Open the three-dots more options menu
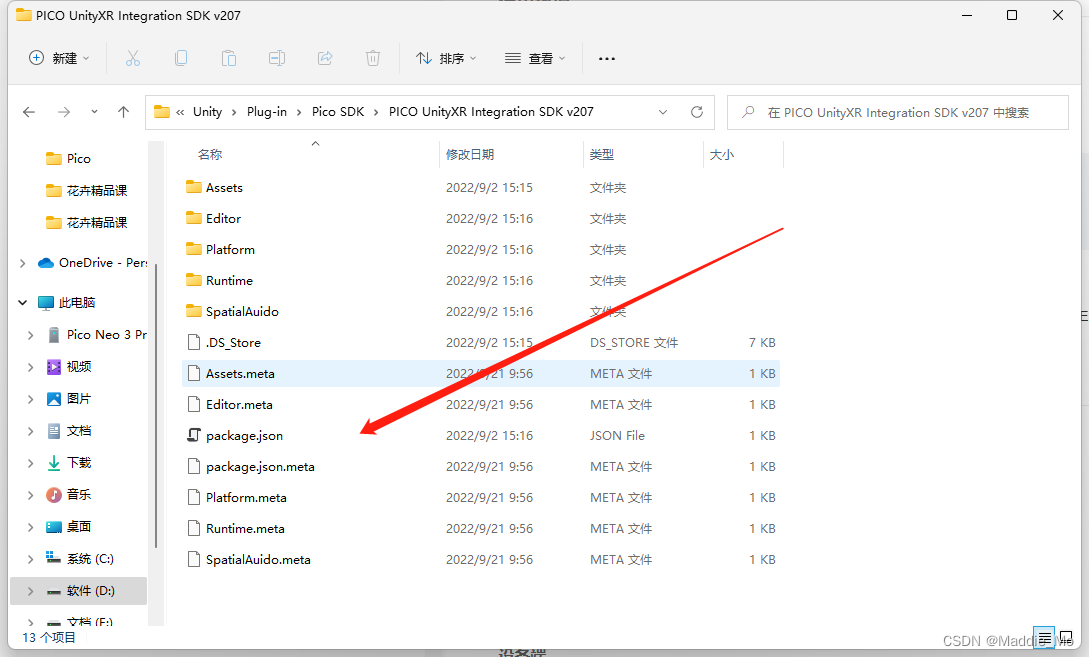This screenshot has height=657, width=1089. pos(607,59)
